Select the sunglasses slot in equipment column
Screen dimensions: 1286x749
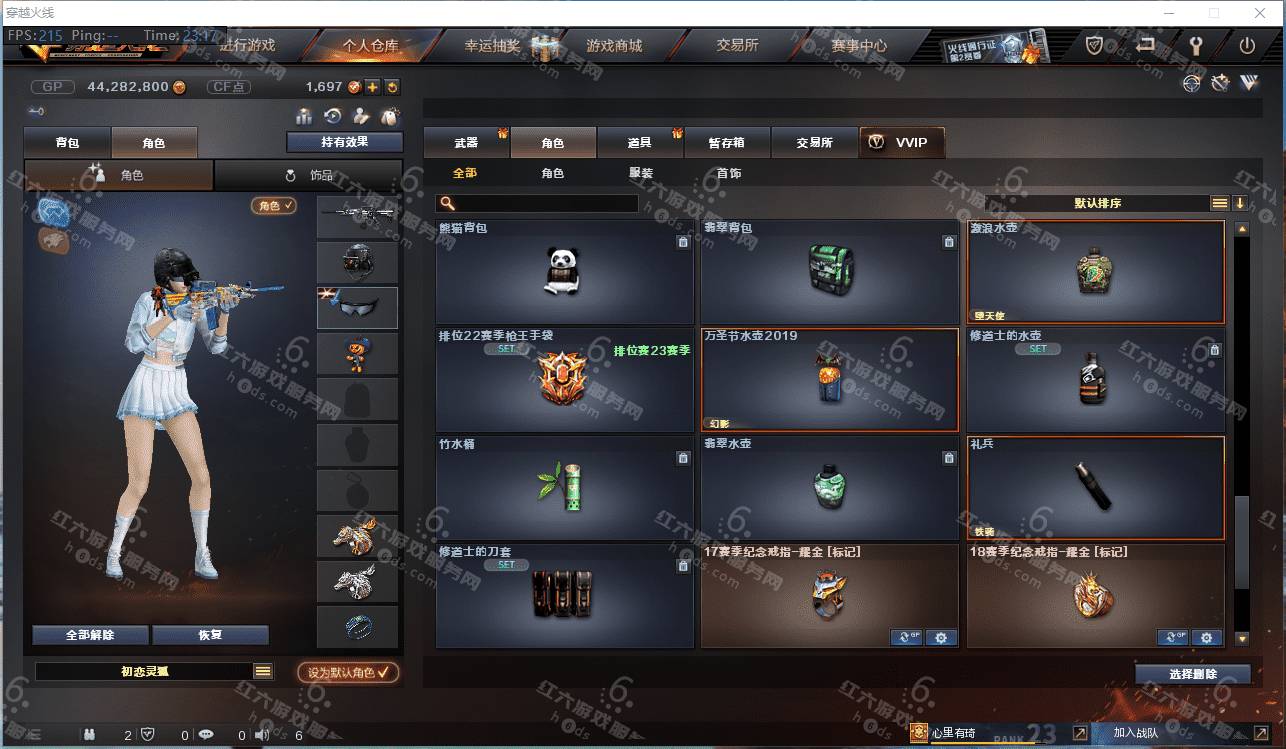[x=357, y=308]
